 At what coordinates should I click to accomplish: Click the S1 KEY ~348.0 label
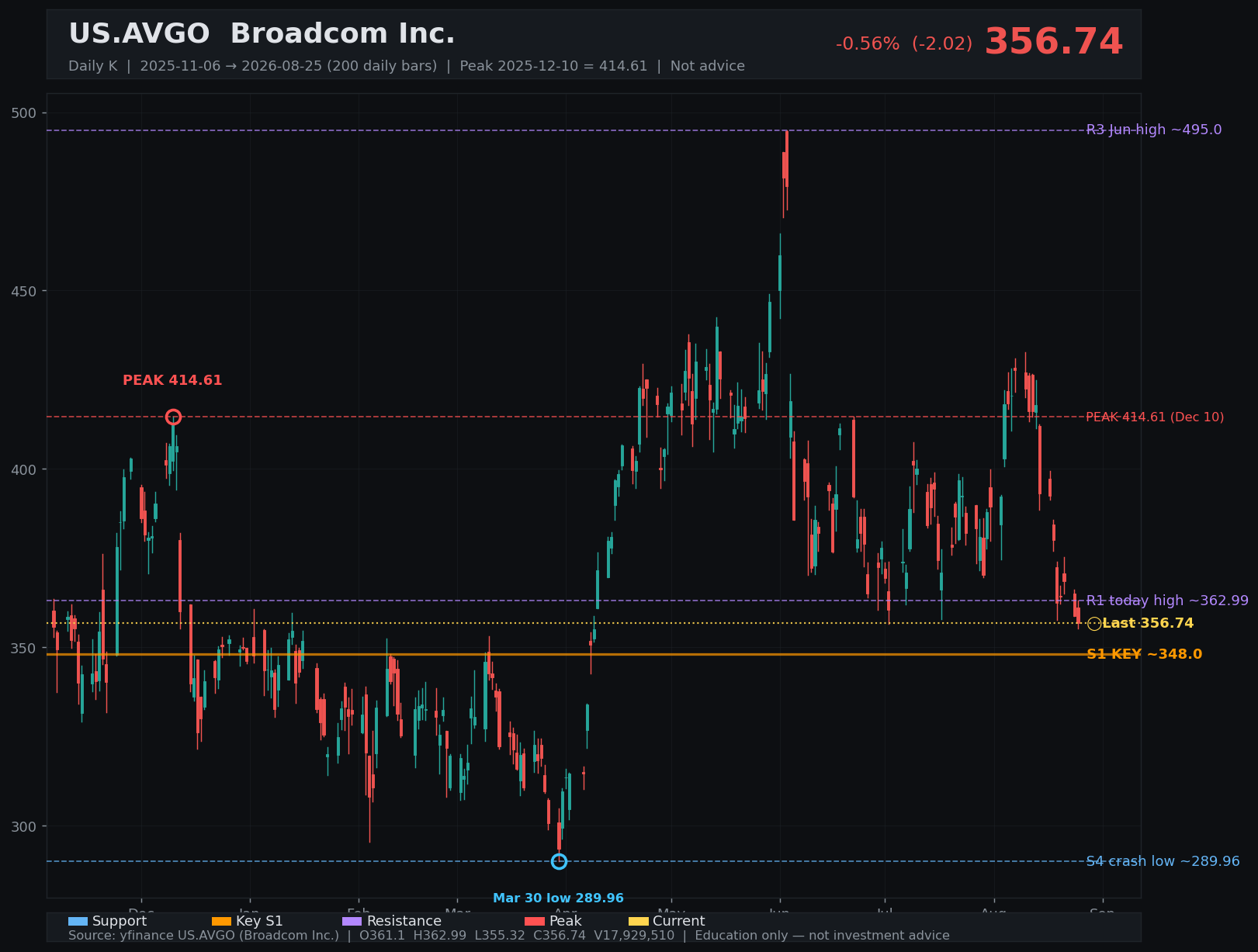(x=1144, y=655)
